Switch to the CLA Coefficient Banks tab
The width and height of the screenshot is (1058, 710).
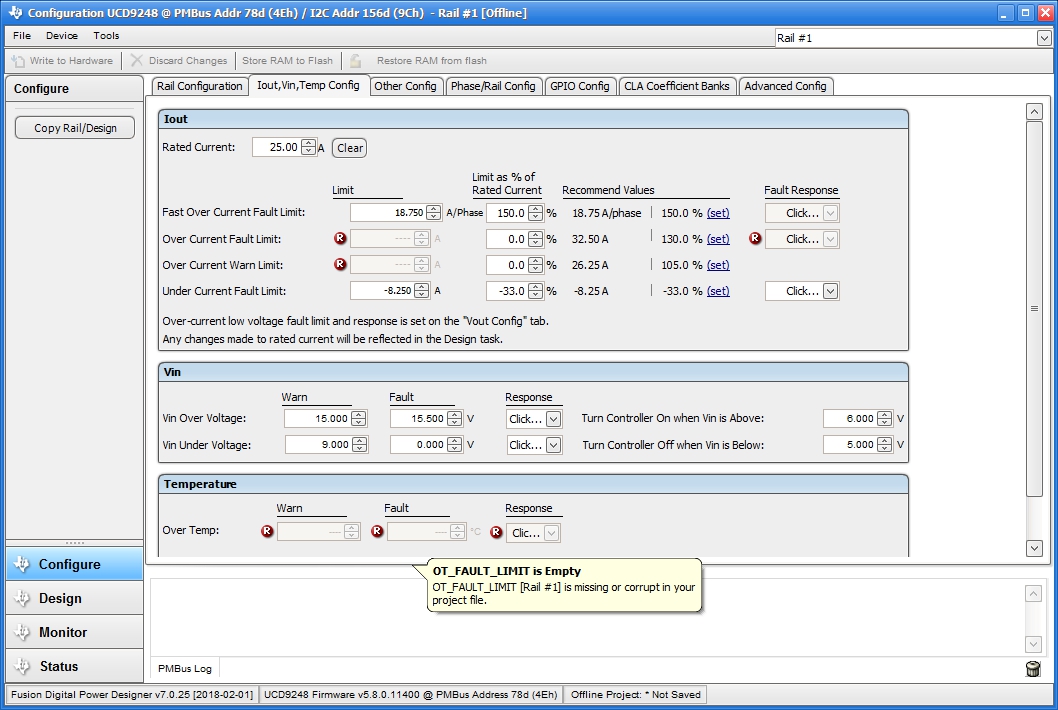tap(677, 86)
